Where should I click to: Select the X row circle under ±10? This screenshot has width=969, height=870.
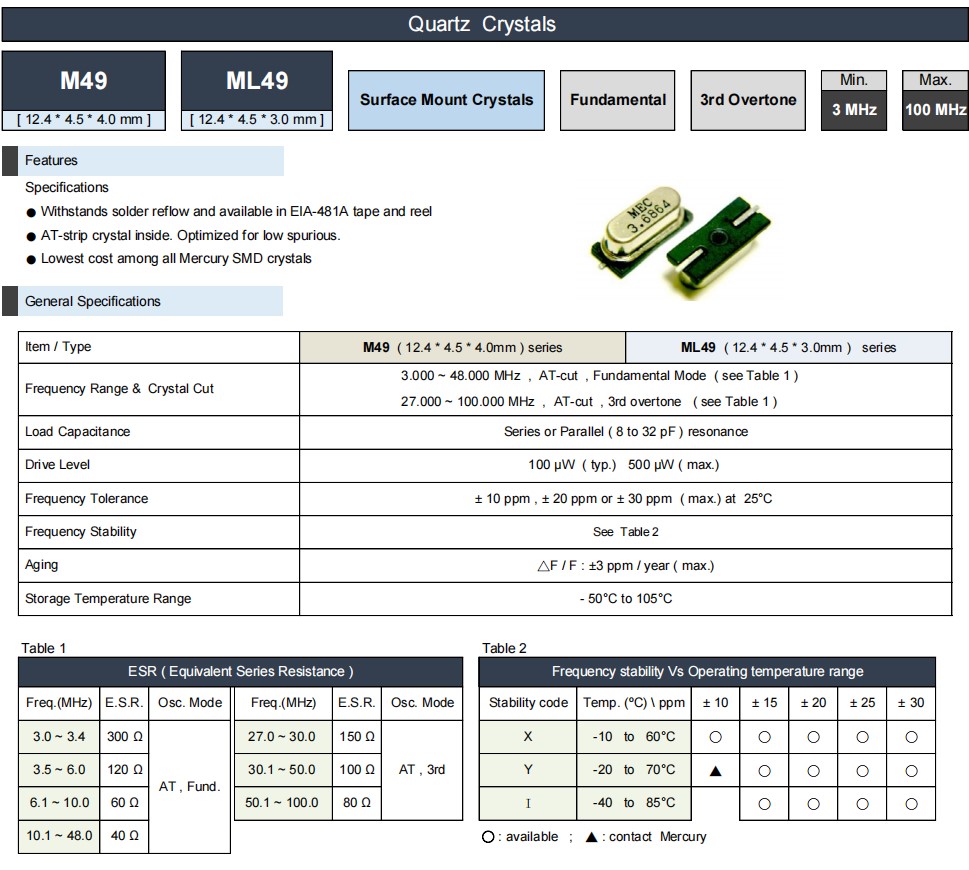click(715, 737)
